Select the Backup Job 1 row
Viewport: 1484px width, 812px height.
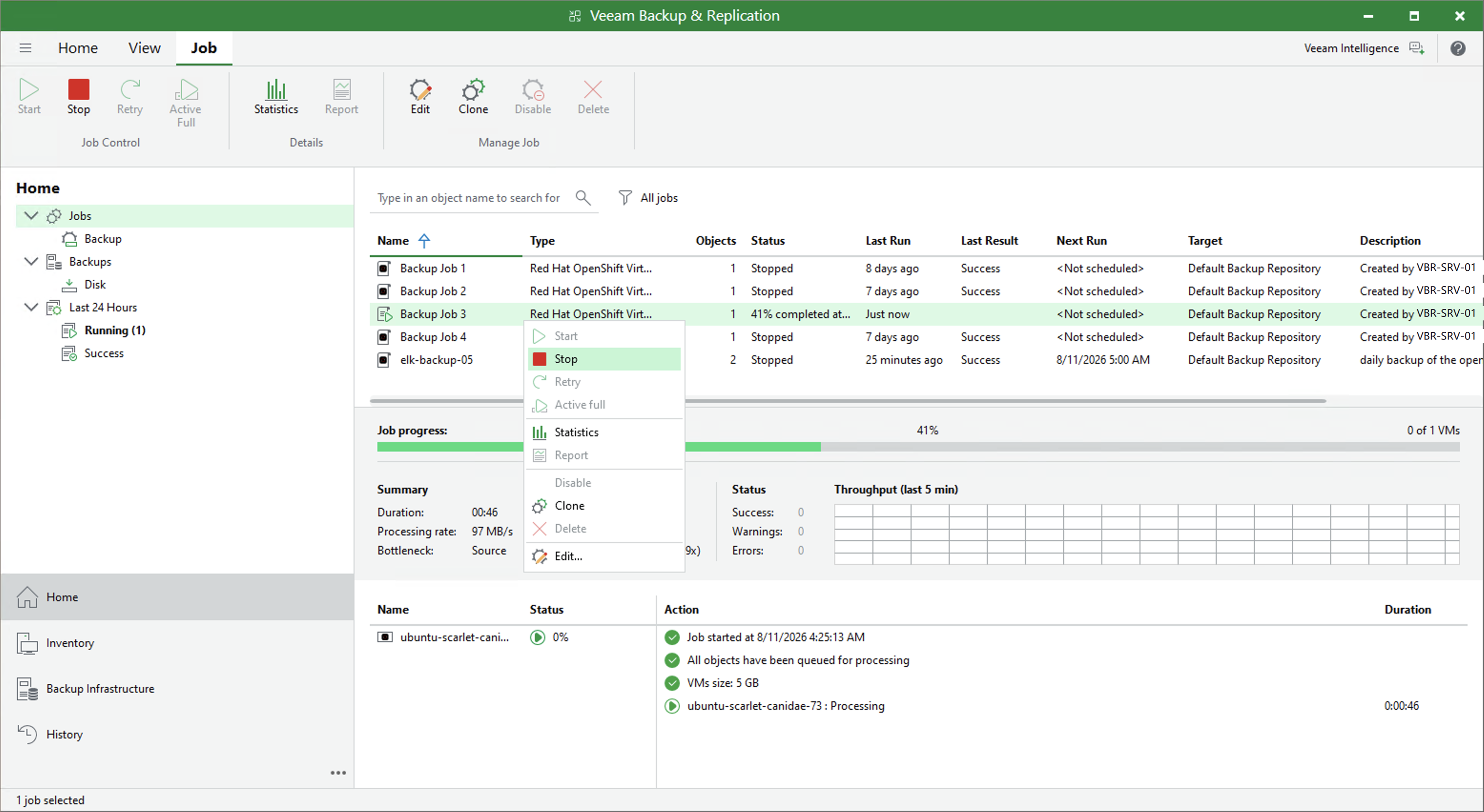click(926, 268)
